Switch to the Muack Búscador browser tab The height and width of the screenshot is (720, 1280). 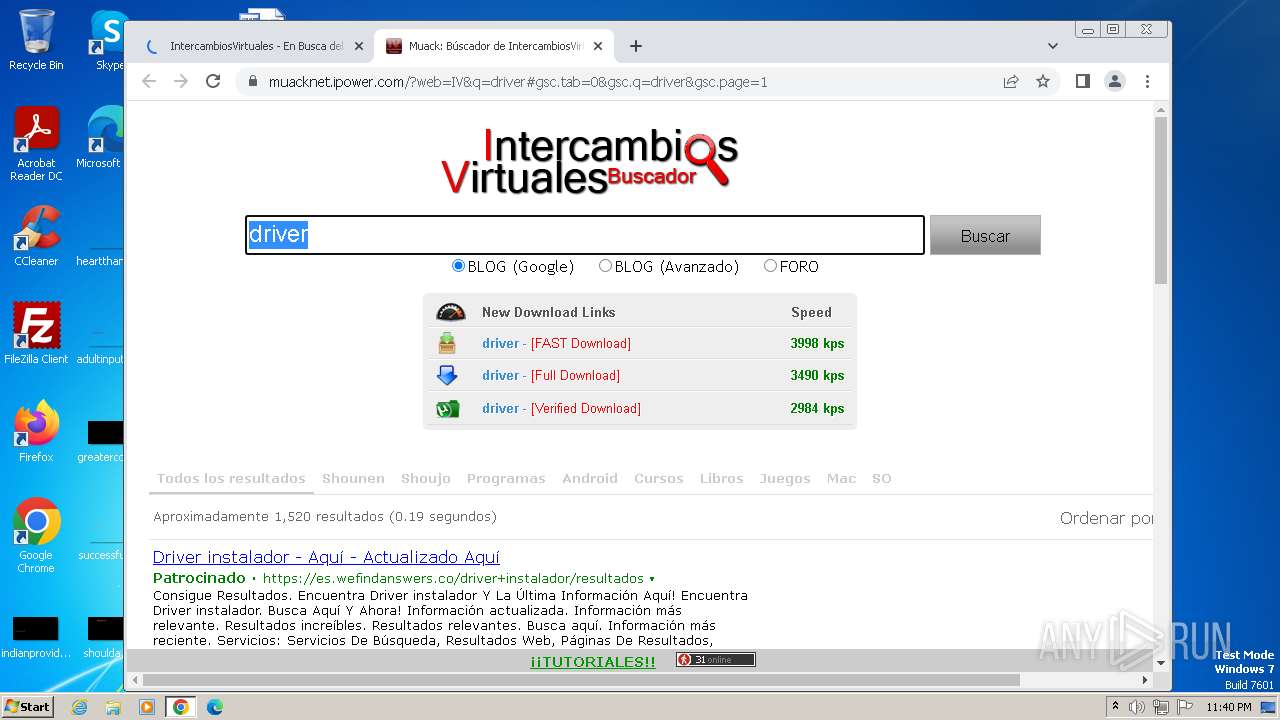click(495, 46)
